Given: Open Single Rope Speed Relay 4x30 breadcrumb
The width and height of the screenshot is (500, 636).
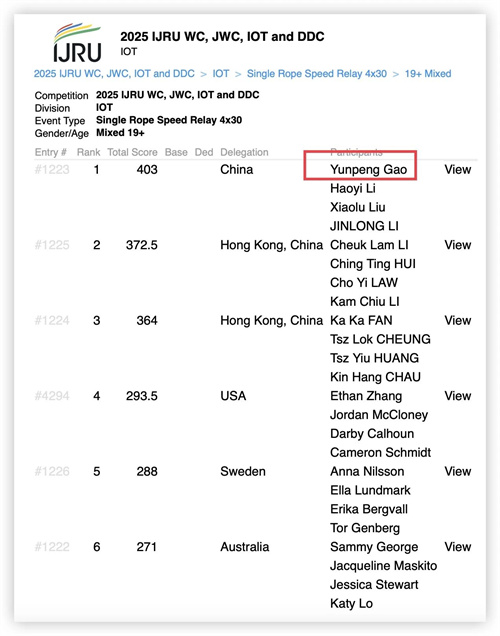Looking at the screenshot, I should tap(317, 74).
